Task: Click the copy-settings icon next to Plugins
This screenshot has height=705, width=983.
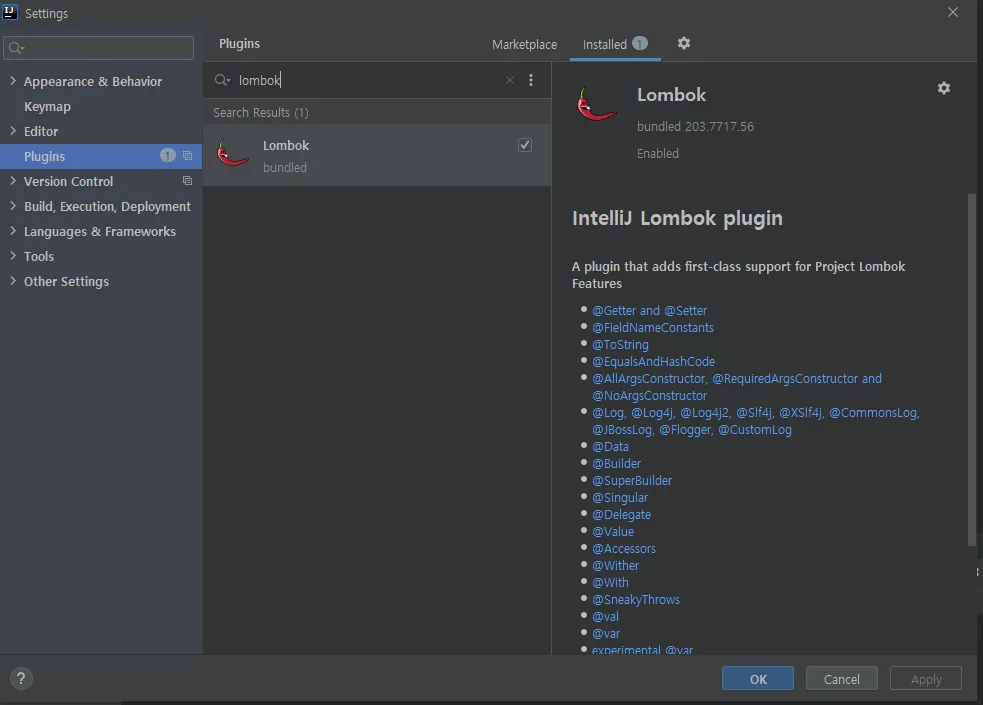Action: coord(187,155)
